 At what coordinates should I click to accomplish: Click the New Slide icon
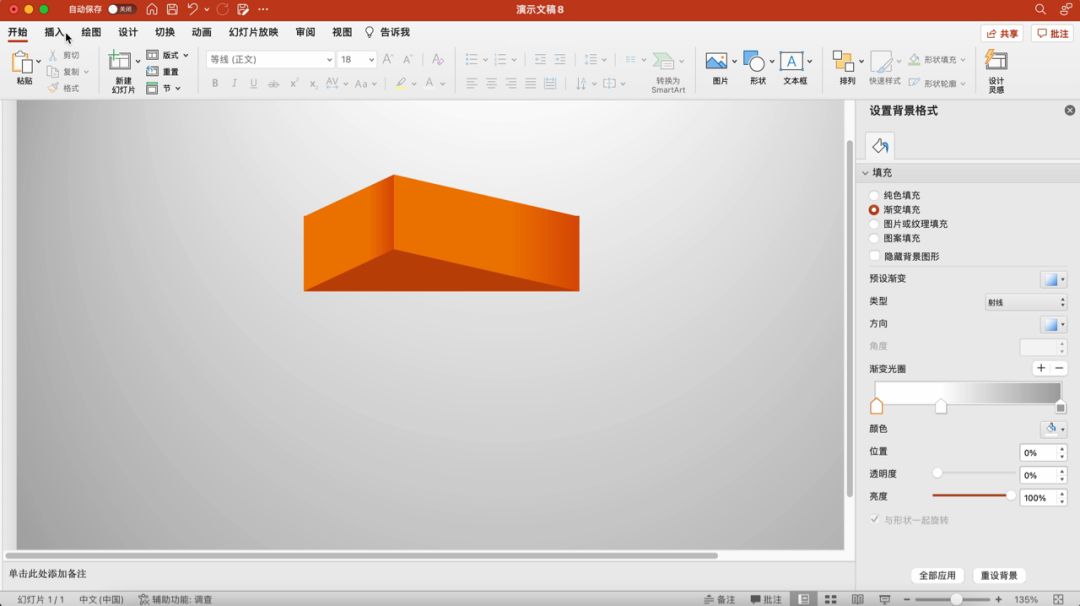pos(120,61)
